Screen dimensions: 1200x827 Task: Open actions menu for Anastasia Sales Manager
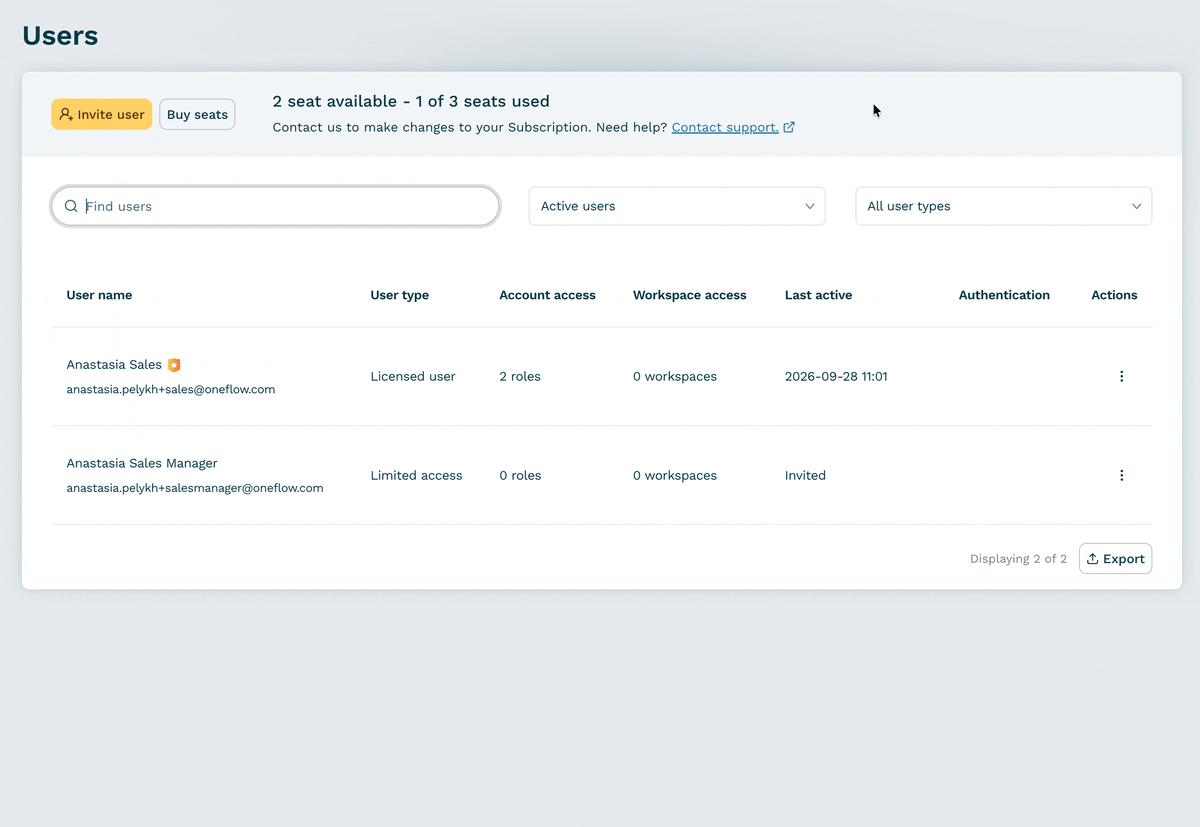point(1121,476)
